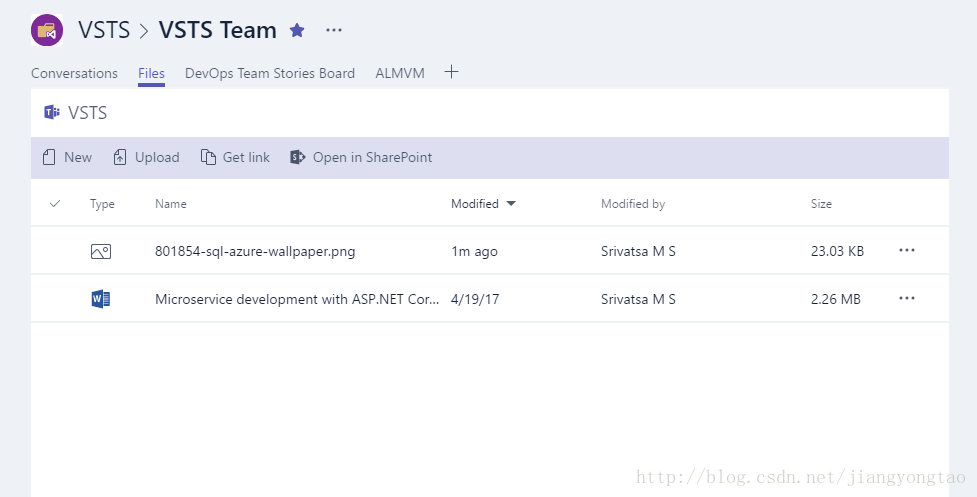Click the Upload icon

[x=120, y=157]
